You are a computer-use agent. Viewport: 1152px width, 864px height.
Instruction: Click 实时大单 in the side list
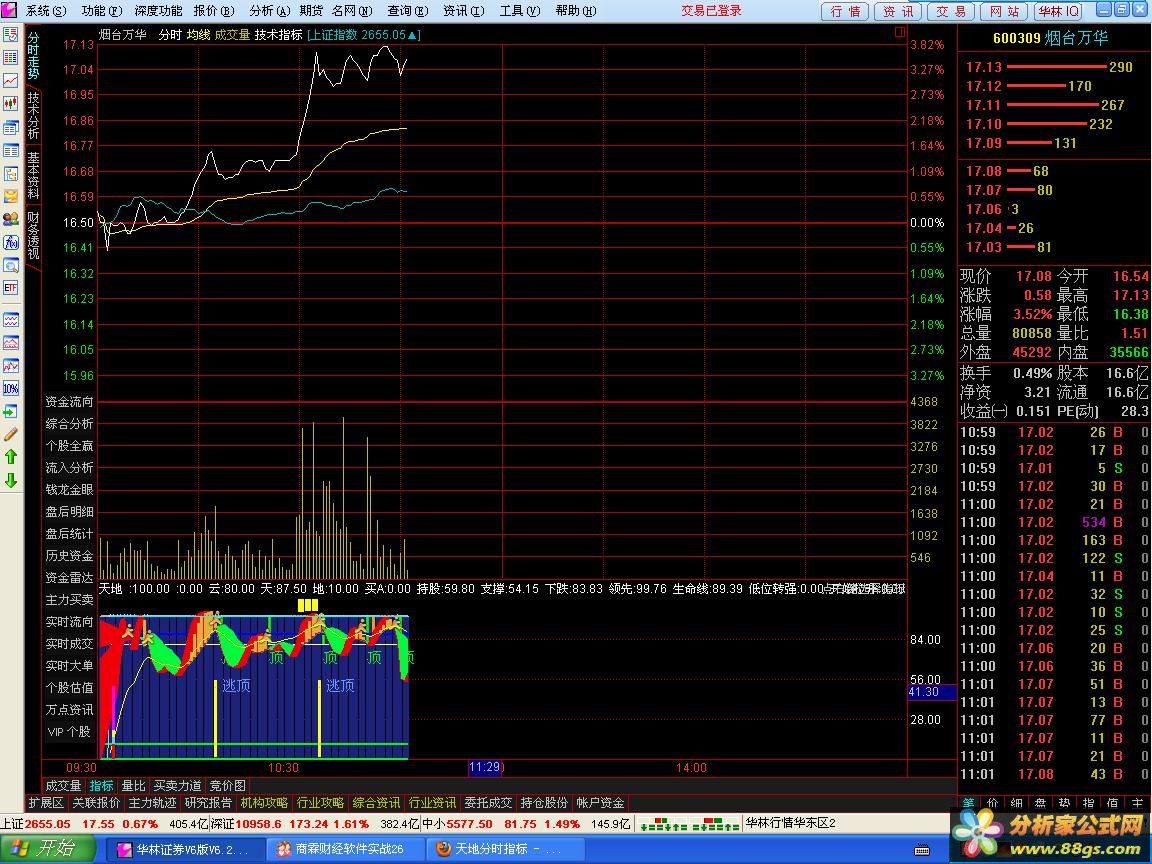click(69, 665)
